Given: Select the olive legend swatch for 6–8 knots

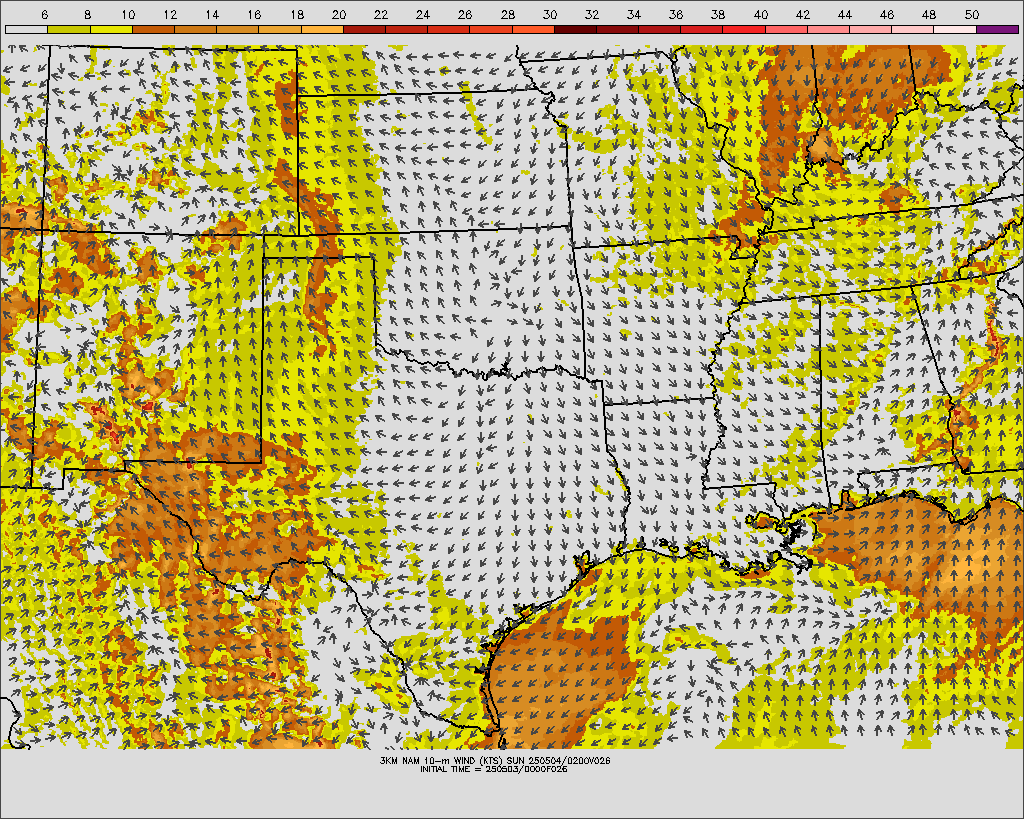Looking at the screenshot, I should pos(69,29).
